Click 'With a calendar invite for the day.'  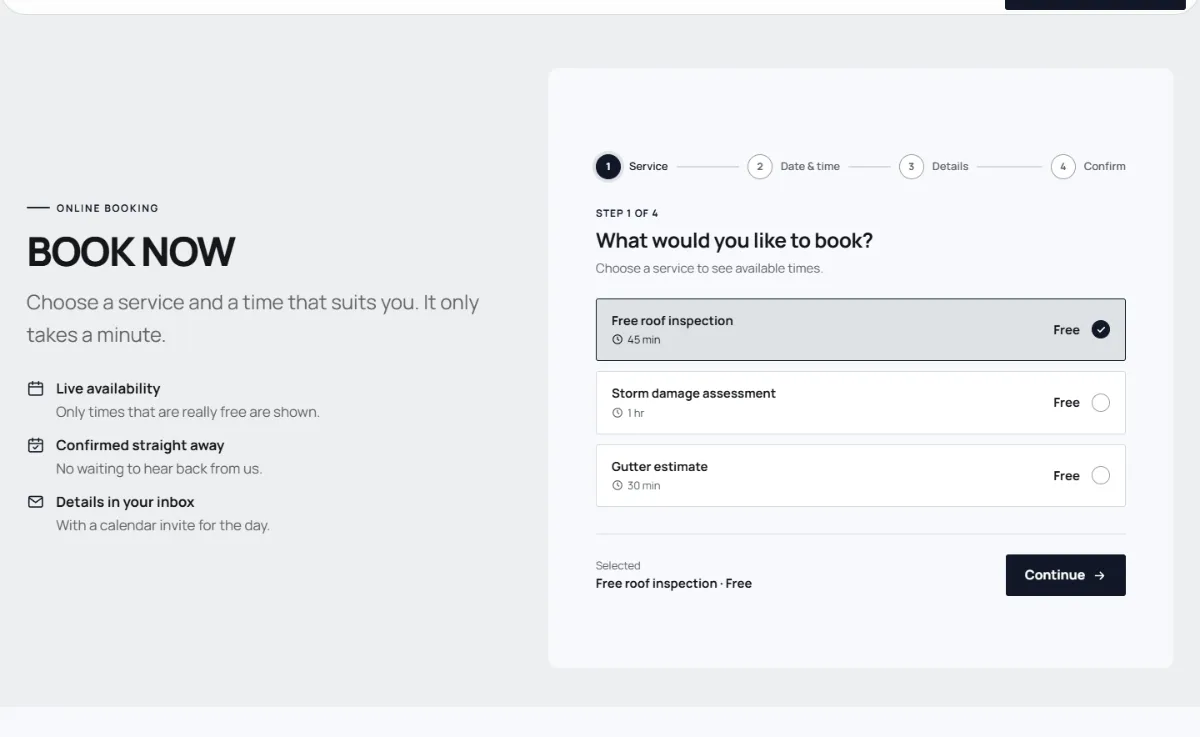click(163, 525)
